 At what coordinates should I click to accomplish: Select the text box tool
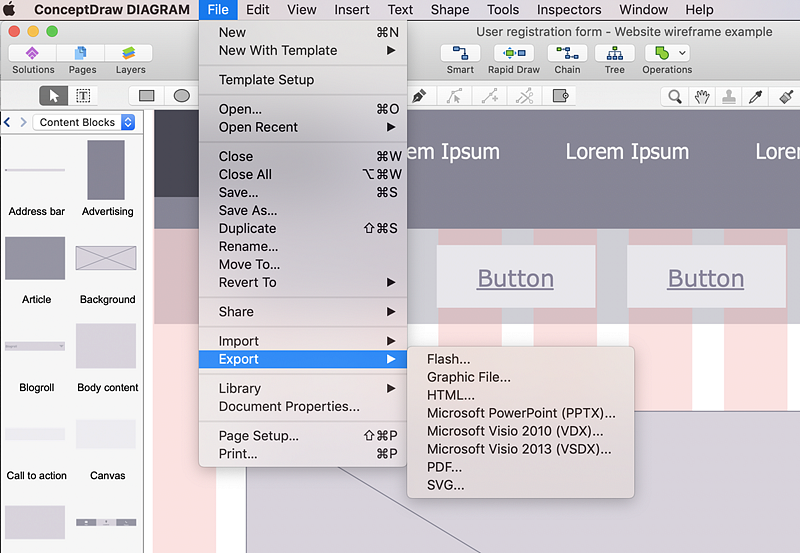click(x=83, y=95)
